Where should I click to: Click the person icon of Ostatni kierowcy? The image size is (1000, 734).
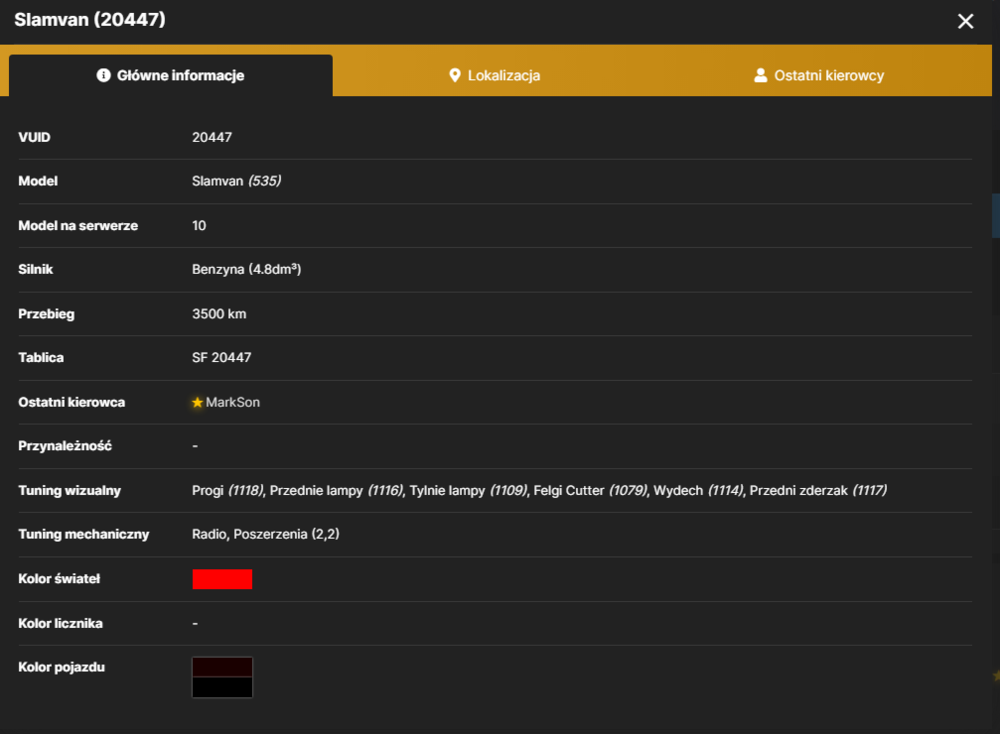coord(760,75)
